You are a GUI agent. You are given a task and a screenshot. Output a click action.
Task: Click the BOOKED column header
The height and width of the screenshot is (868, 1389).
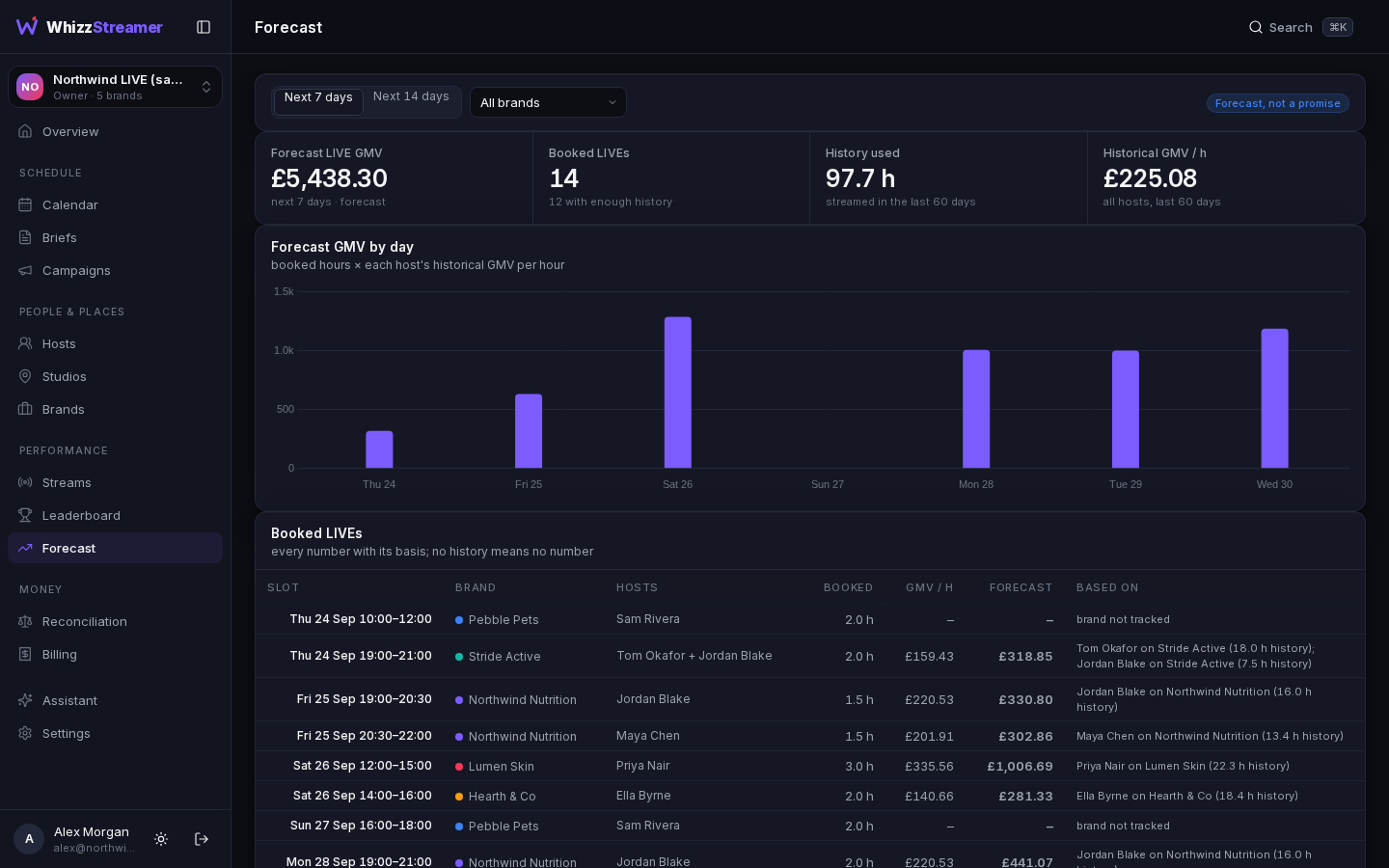click(x=848, y=587)
